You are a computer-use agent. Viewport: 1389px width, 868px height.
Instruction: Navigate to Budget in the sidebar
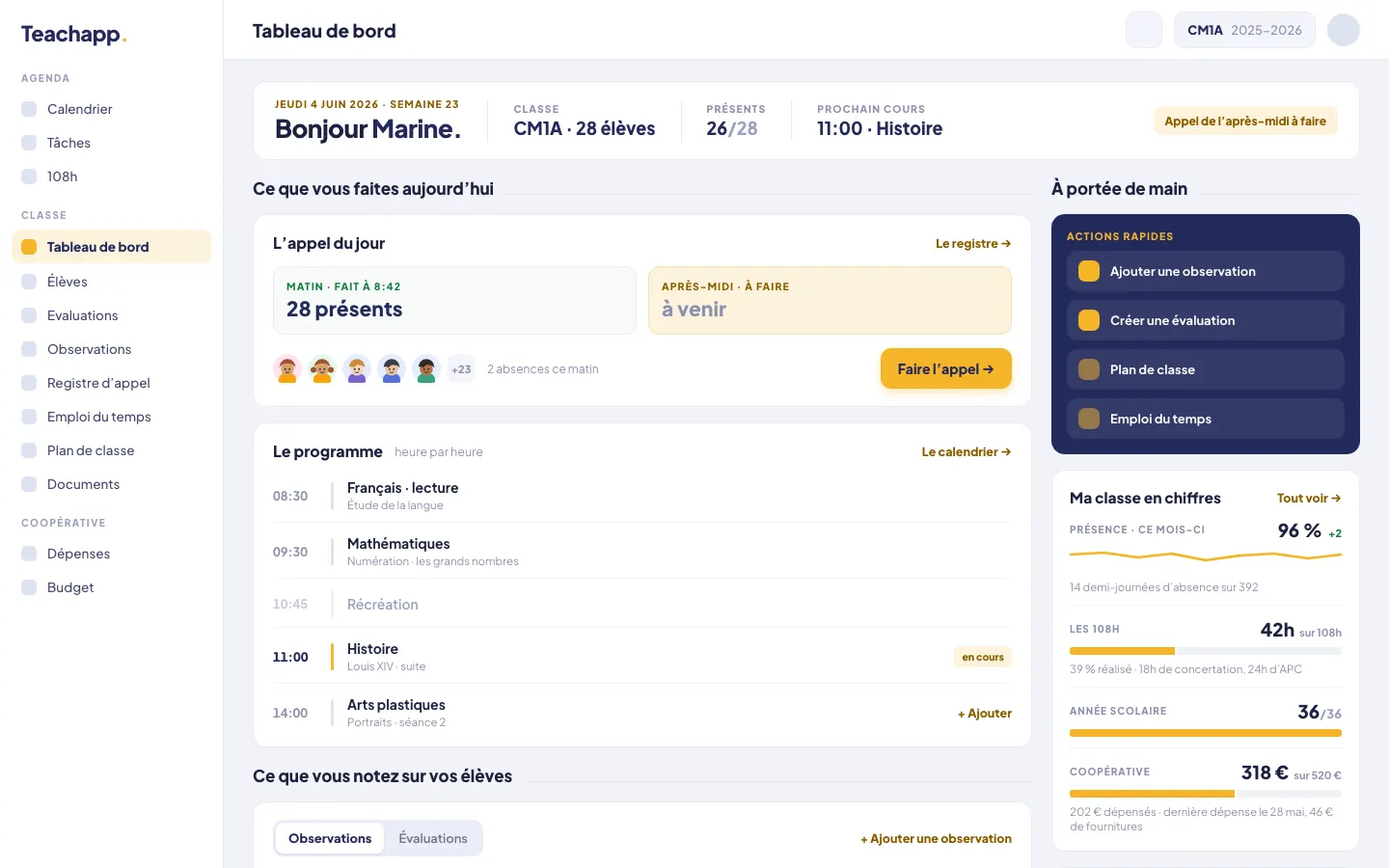112,587
